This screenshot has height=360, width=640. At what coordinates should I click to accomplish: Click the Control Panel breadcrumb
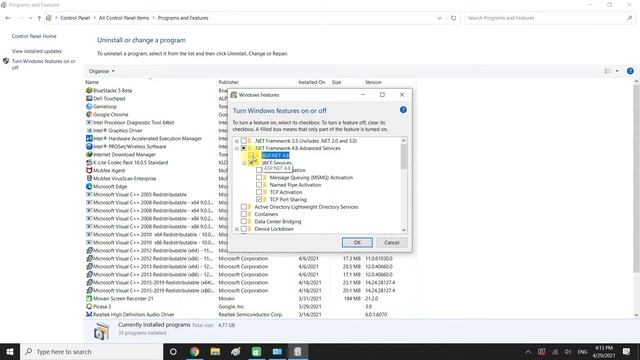[x=75, y=18]
